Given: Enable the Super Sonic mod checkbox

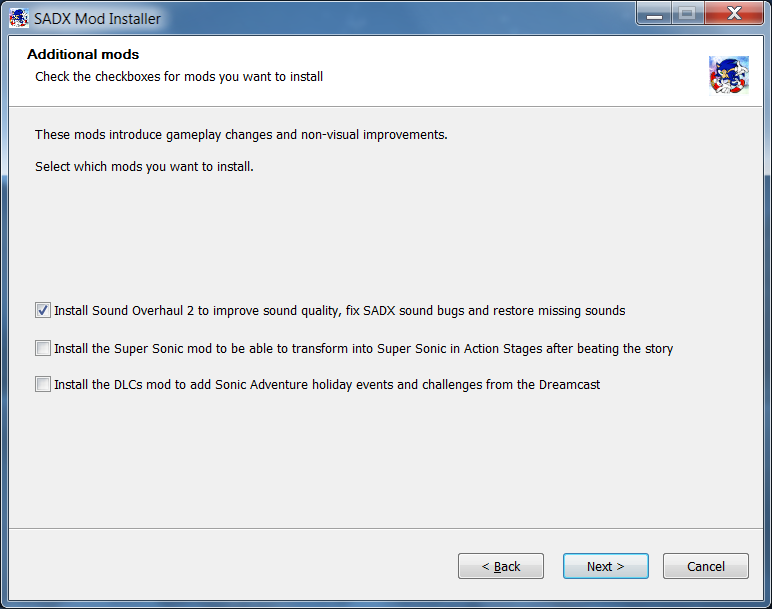Looking at the screenshot, I should click(43, 348).
